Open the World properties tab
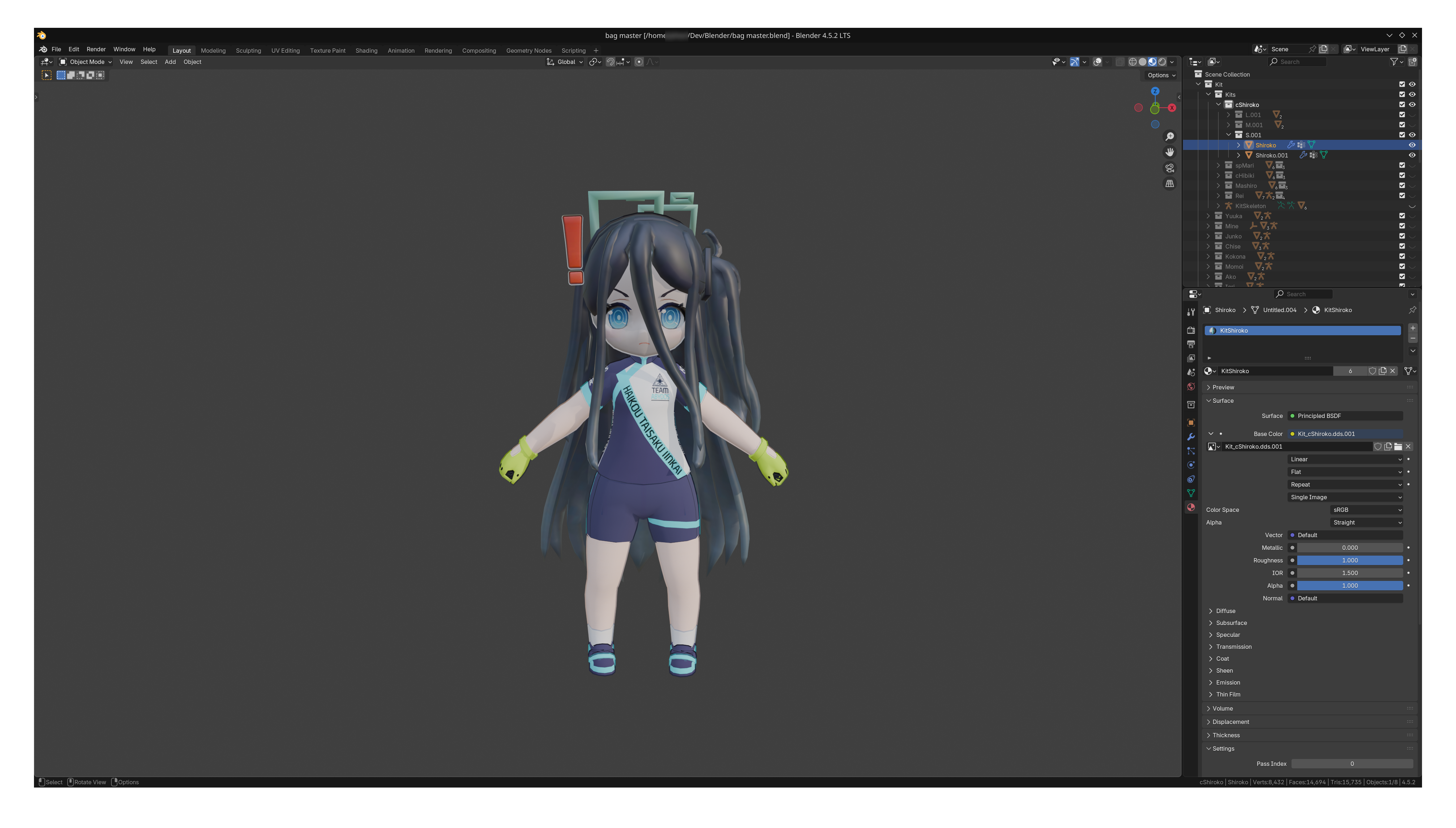The width and height of the screenshot is (1456, 828). pyautogui.click(x=1191, y=386)
